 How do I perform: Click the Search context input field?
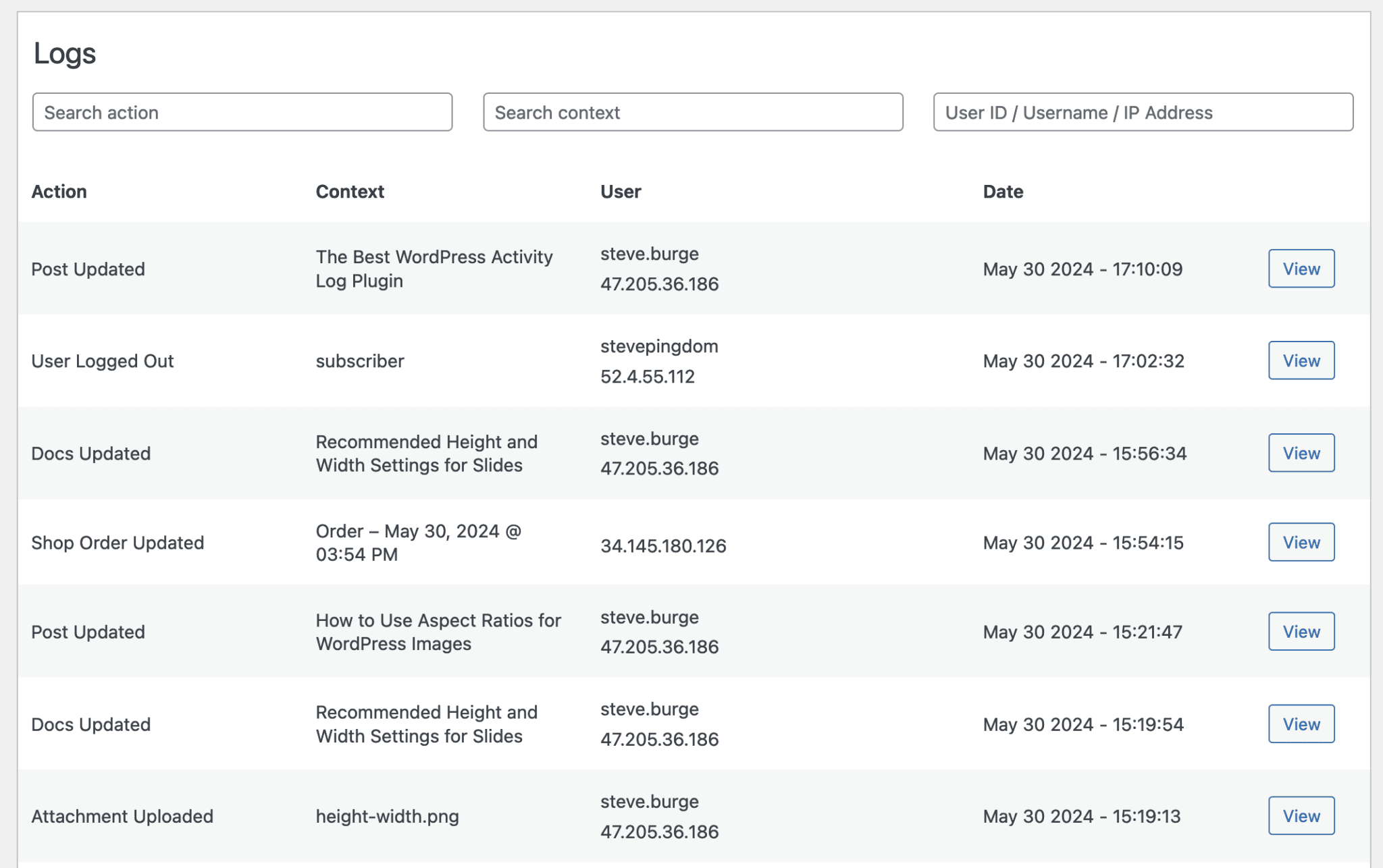pyautogui.click(x=691, y=112)
